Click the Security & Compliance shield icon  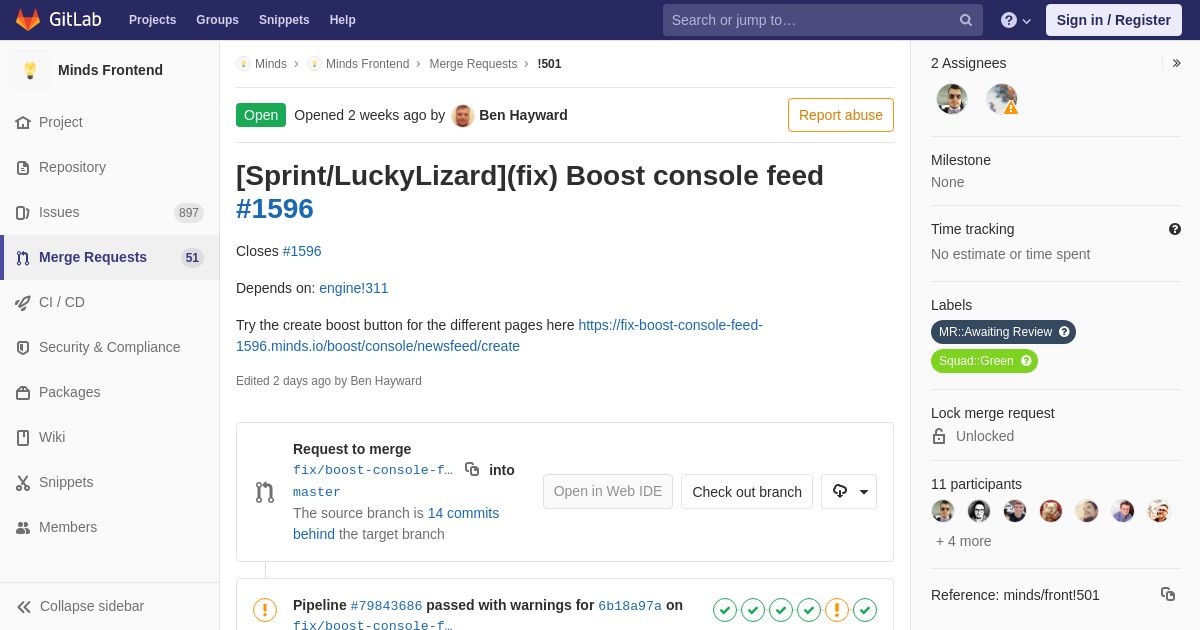coord(23,347)
